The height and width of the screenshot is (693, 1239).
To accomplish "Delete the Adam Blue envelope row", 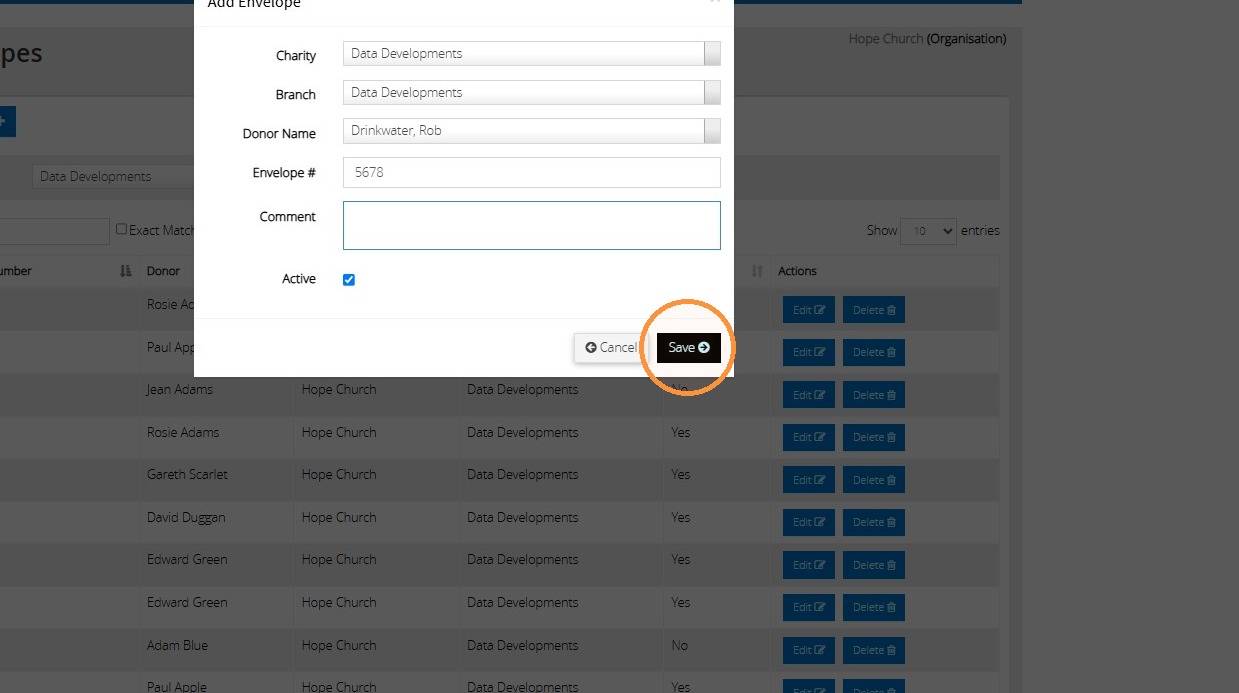I will (873, 650).
